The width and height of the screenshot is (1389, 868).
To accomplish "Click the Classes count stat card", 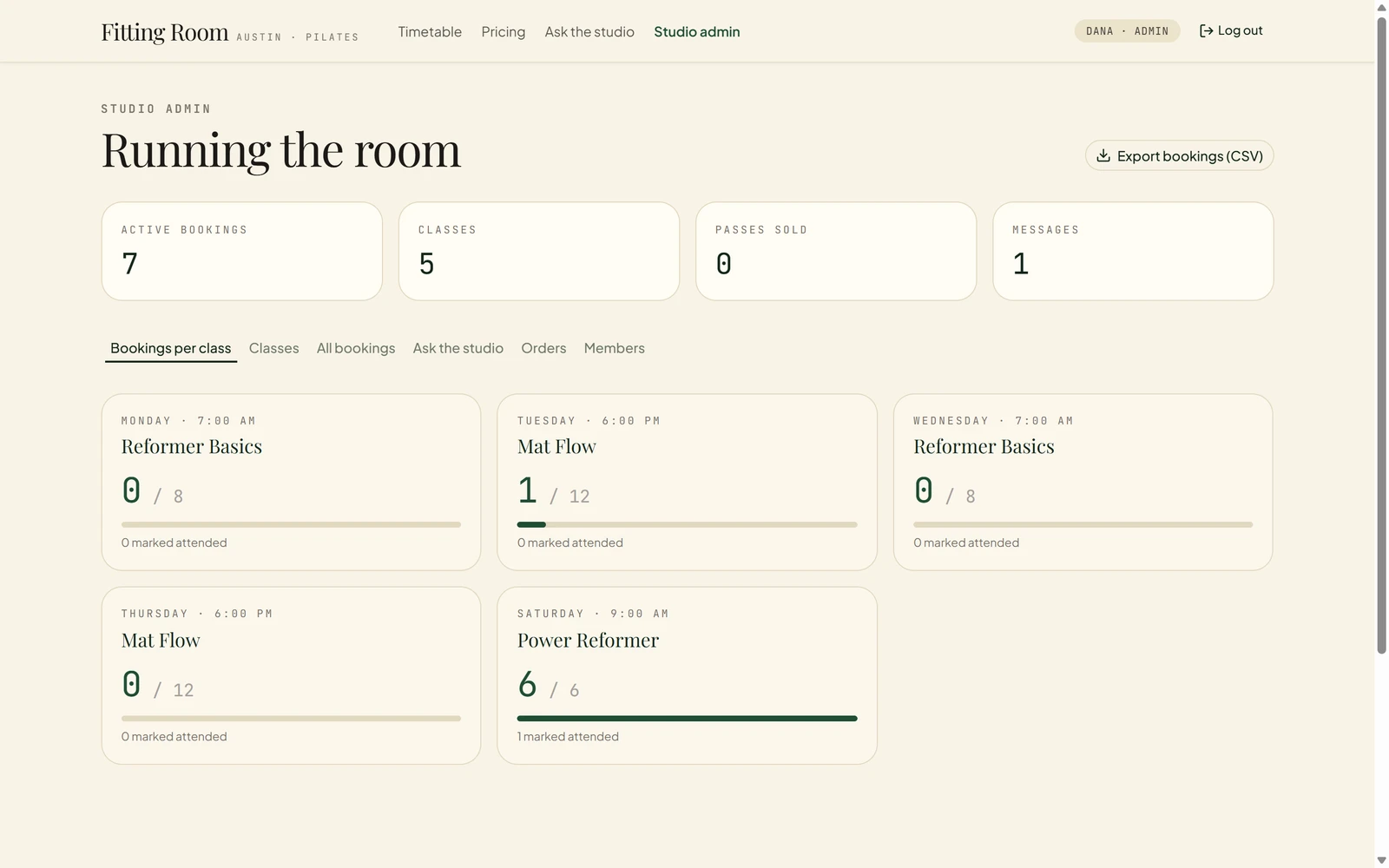I will (x=539, y=252).
